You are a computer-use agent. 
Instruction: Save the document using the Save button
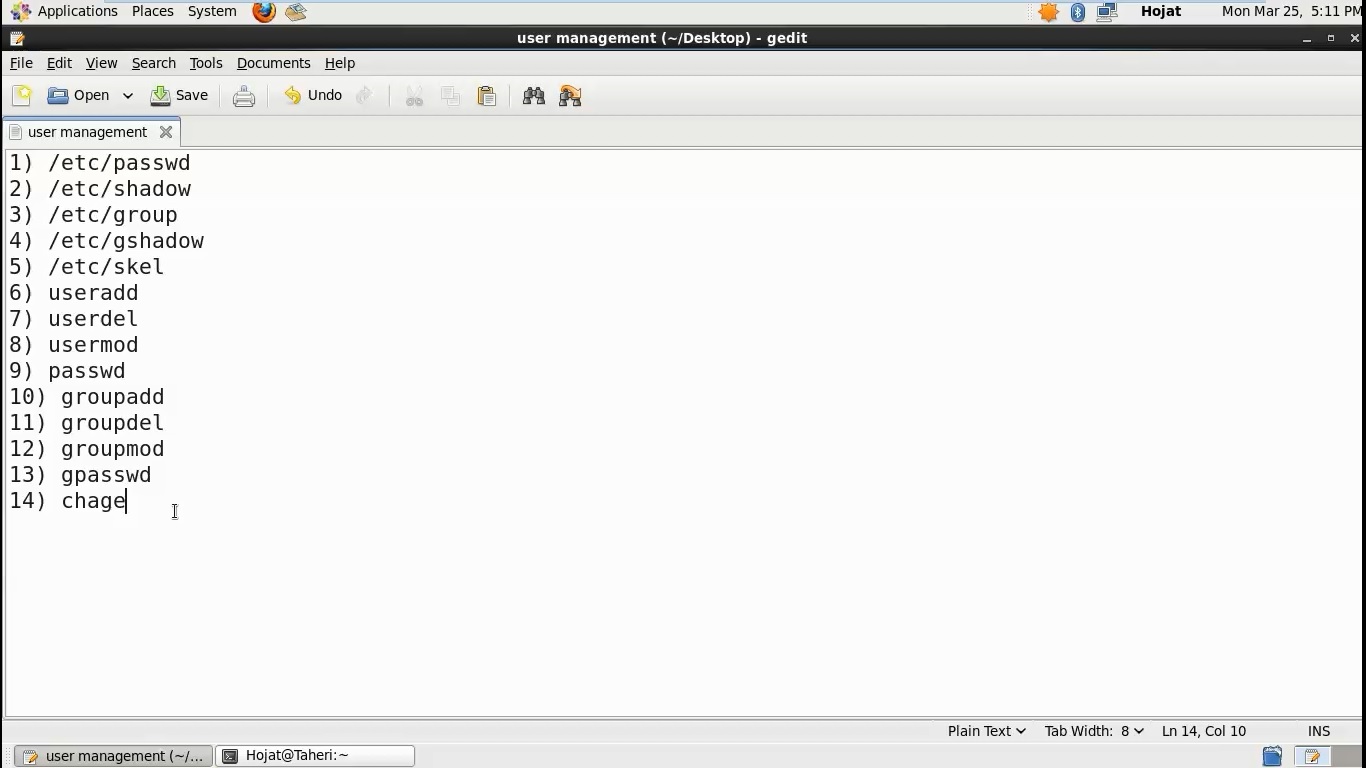pyautogui.click(x=179, y=96)
